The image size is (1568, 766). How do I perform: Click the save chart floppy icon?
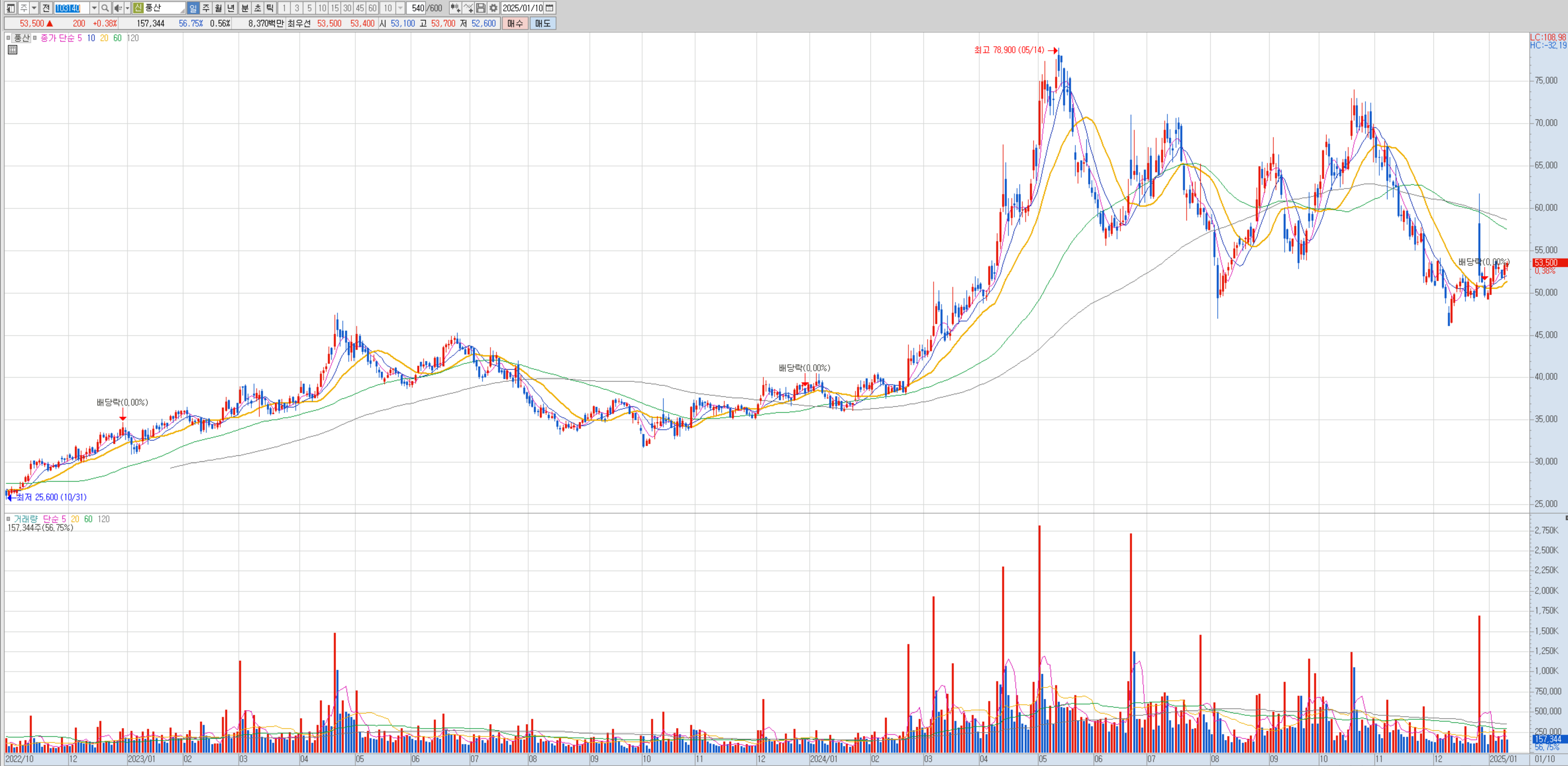[x=481, y=8]
